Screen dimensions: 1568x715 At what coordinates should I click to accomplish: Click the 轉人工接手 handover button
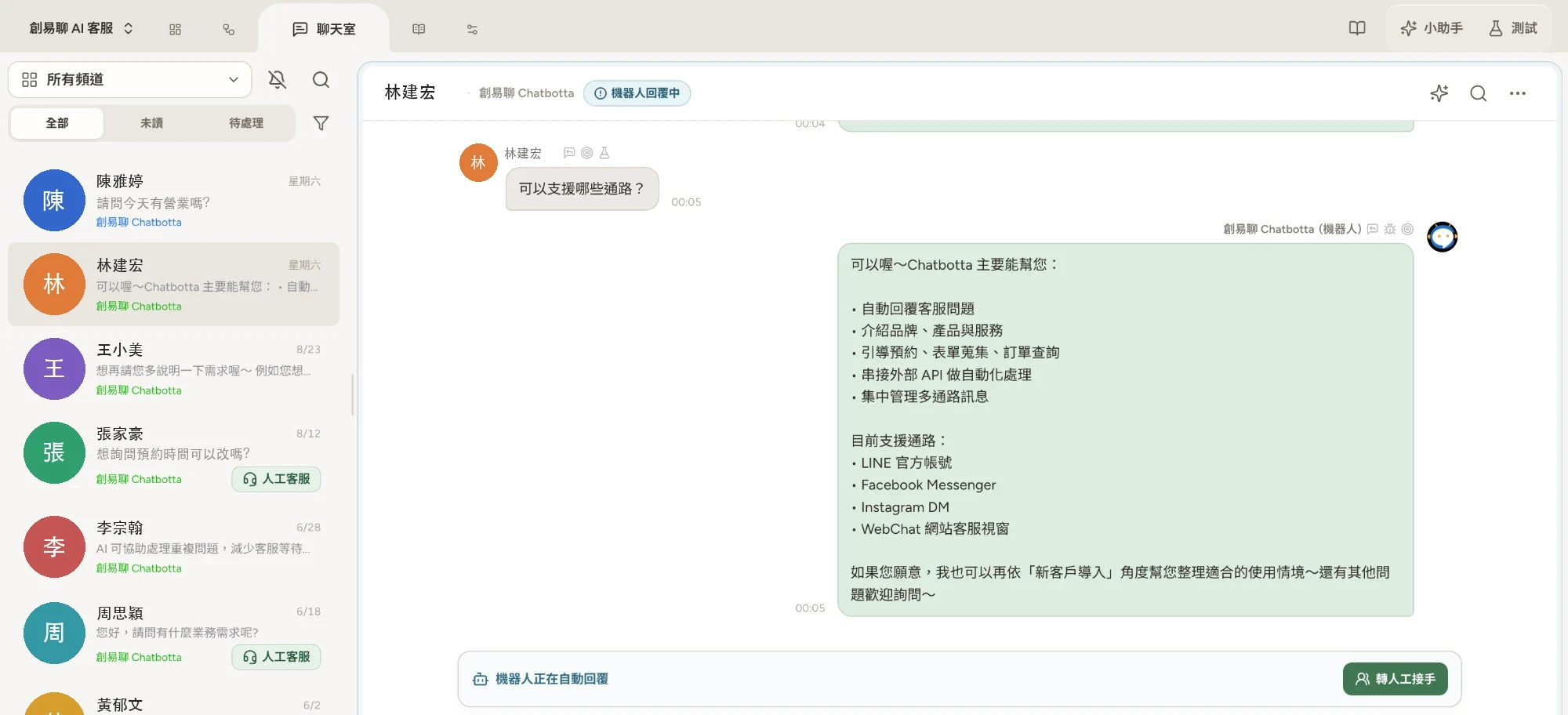click(1396, 679)
